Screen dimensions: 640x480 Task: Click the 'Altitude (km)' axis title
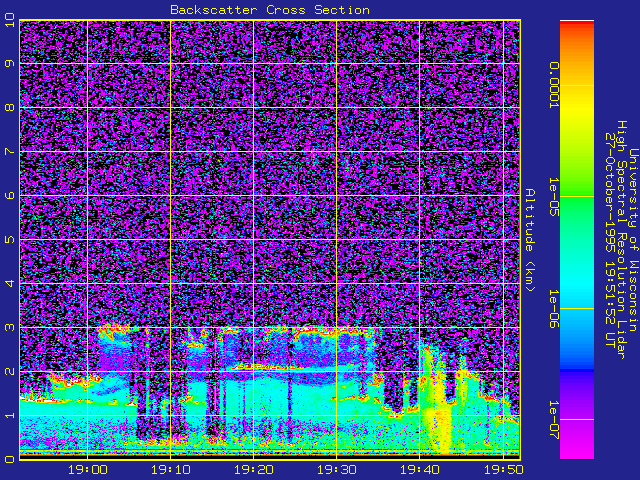[x=529, y=240]
